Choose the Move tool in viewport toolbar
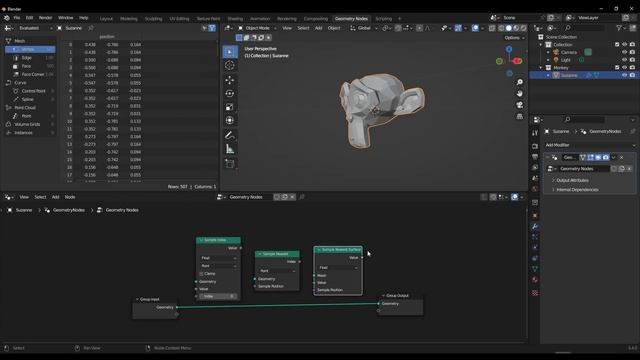This screenshot has height=360, width=640. click(x=230, y=80)
